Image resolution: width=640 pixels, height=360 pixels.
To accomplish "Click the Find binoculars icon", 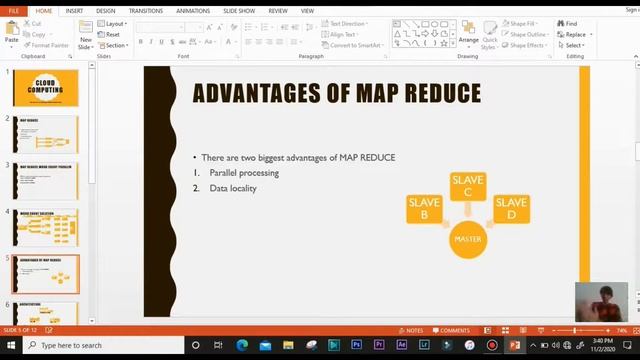I will click(561, 24).
